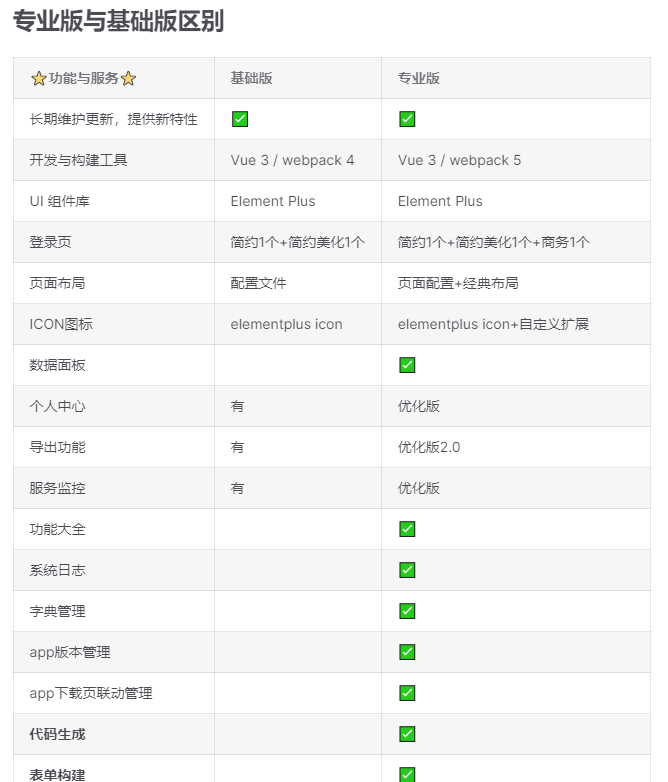The image size is (668, 782).
Task: Click the 基础版 column header
Action: 251,78
